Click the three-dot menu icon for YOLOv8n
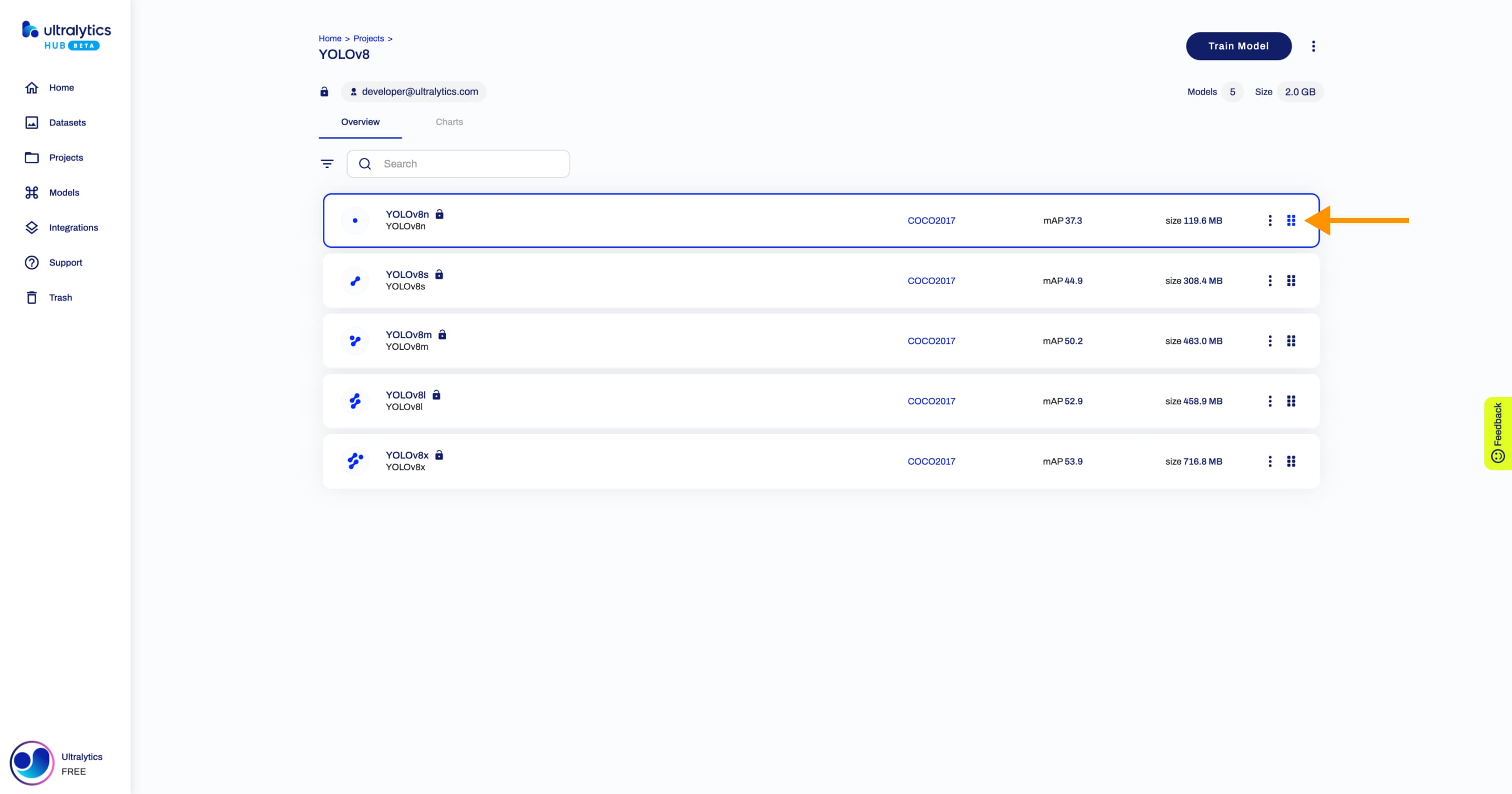 (x=1270, y=220)
